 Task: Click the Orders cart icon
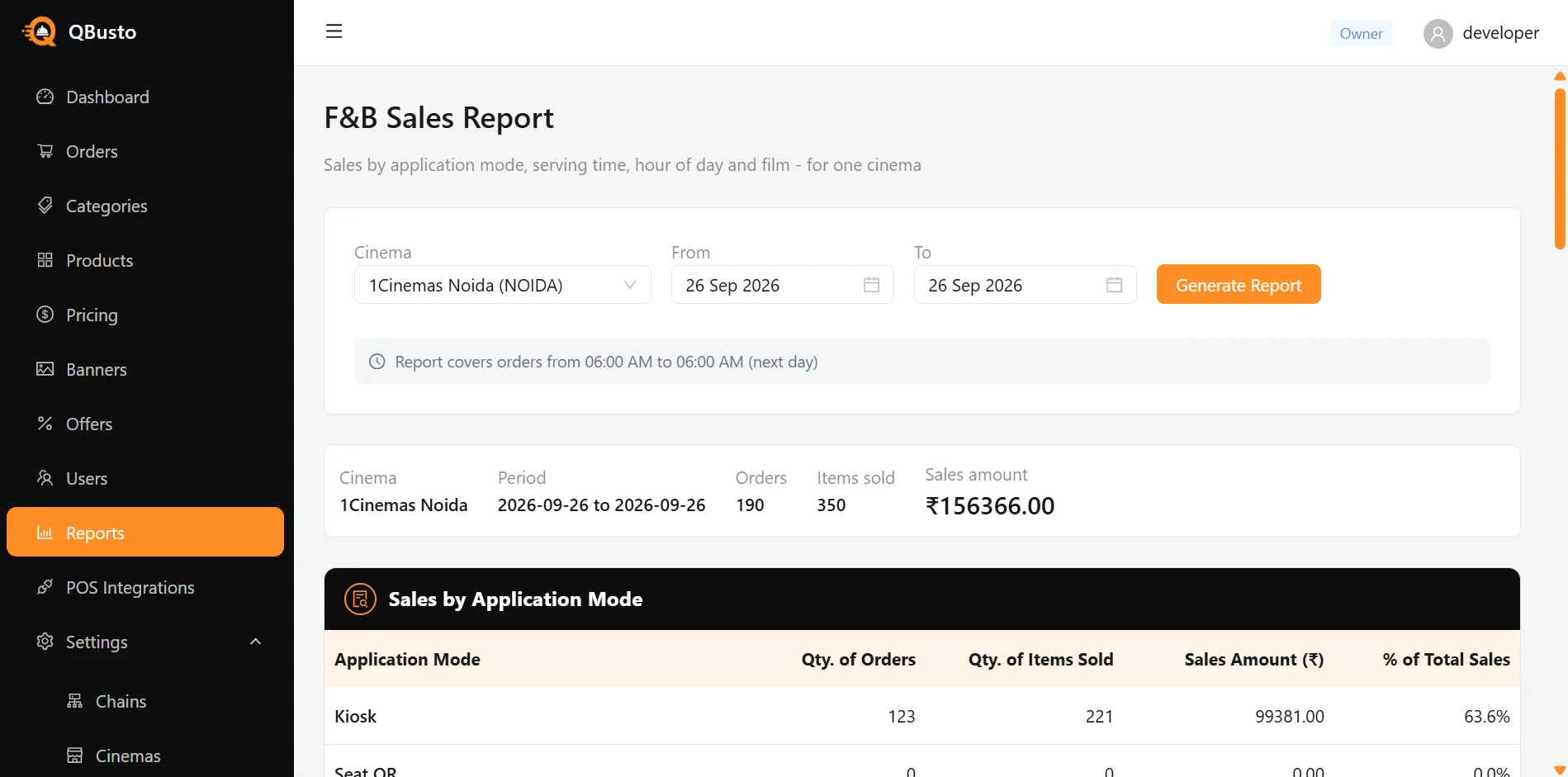point(45,151)
